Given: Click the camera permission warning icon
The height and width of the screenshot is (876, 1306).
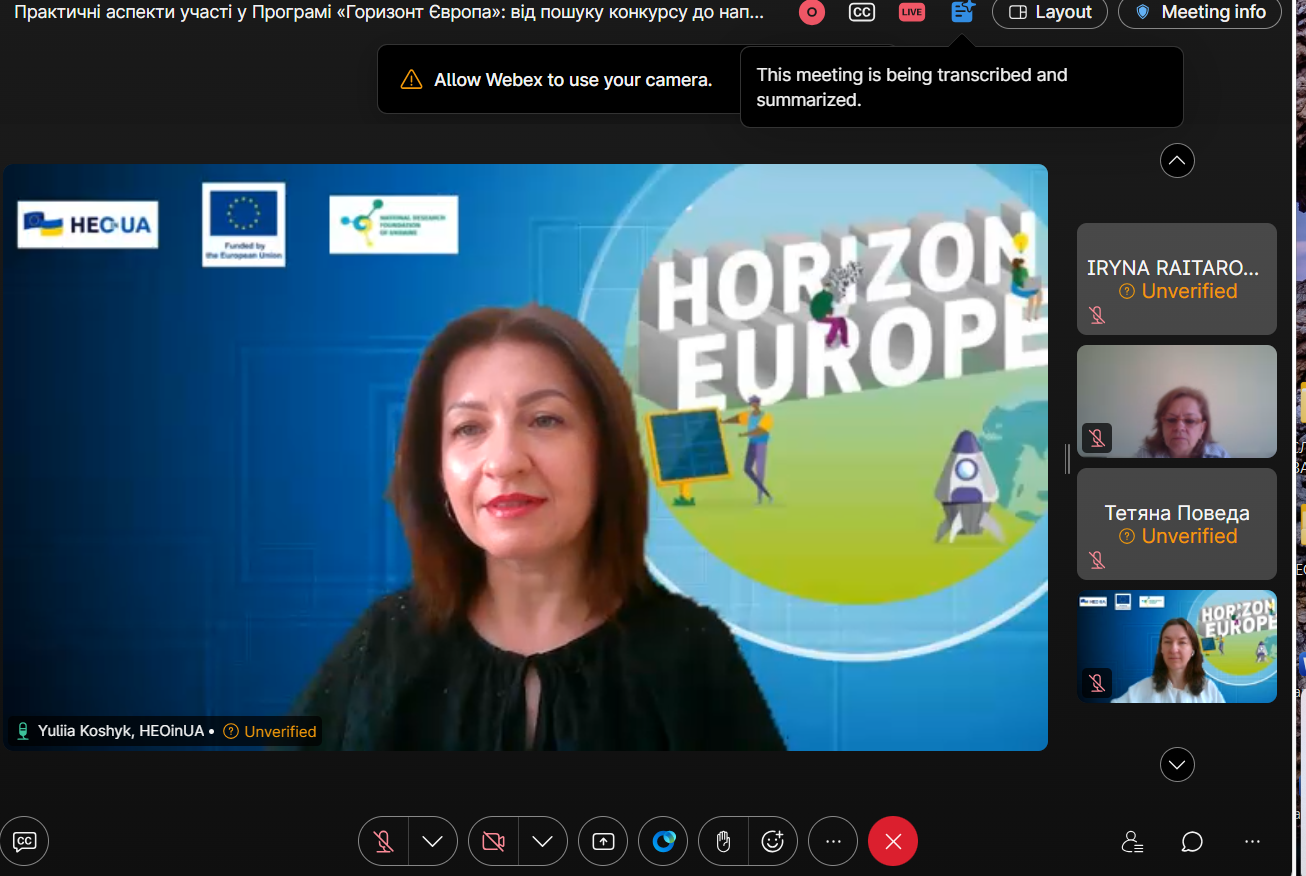Looking at the screenshot, I should pos(411,80).
